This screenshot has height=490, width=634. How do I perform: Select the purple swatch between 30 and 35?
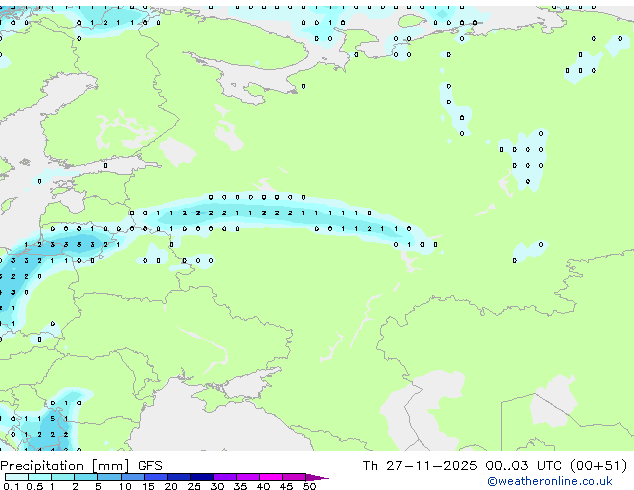(x=225, y=477)
